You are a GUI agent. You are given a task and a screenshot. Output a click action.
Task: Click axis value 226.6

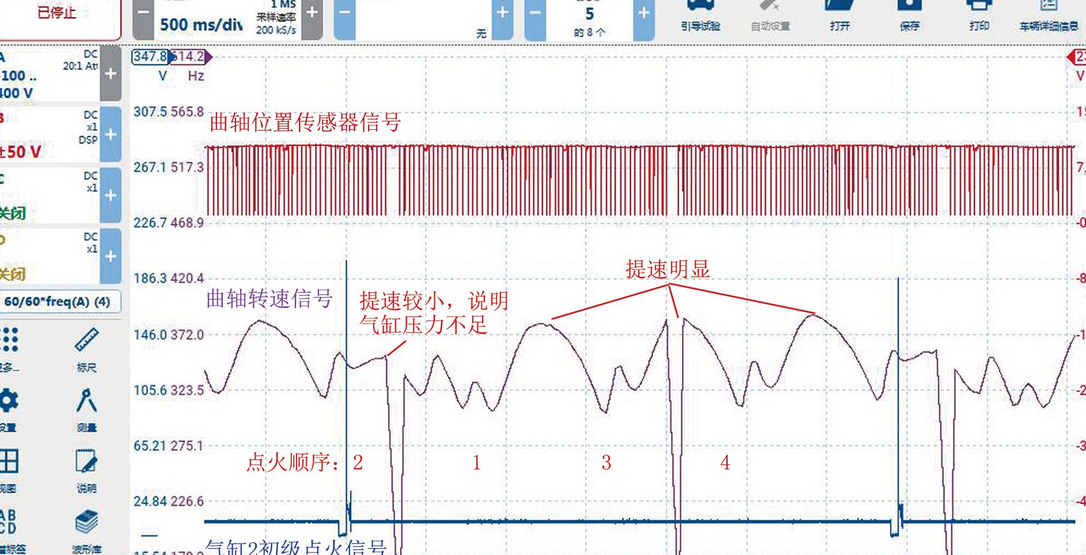coord(187,501)
